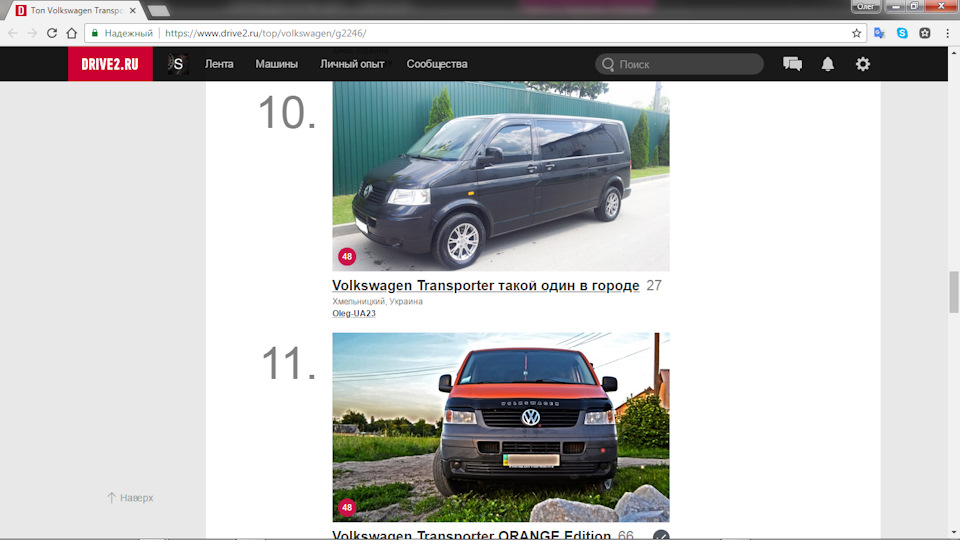
Task: Open 'Volkswagen Transporter такой один в городе' link
Action: [x=486, y=285]
